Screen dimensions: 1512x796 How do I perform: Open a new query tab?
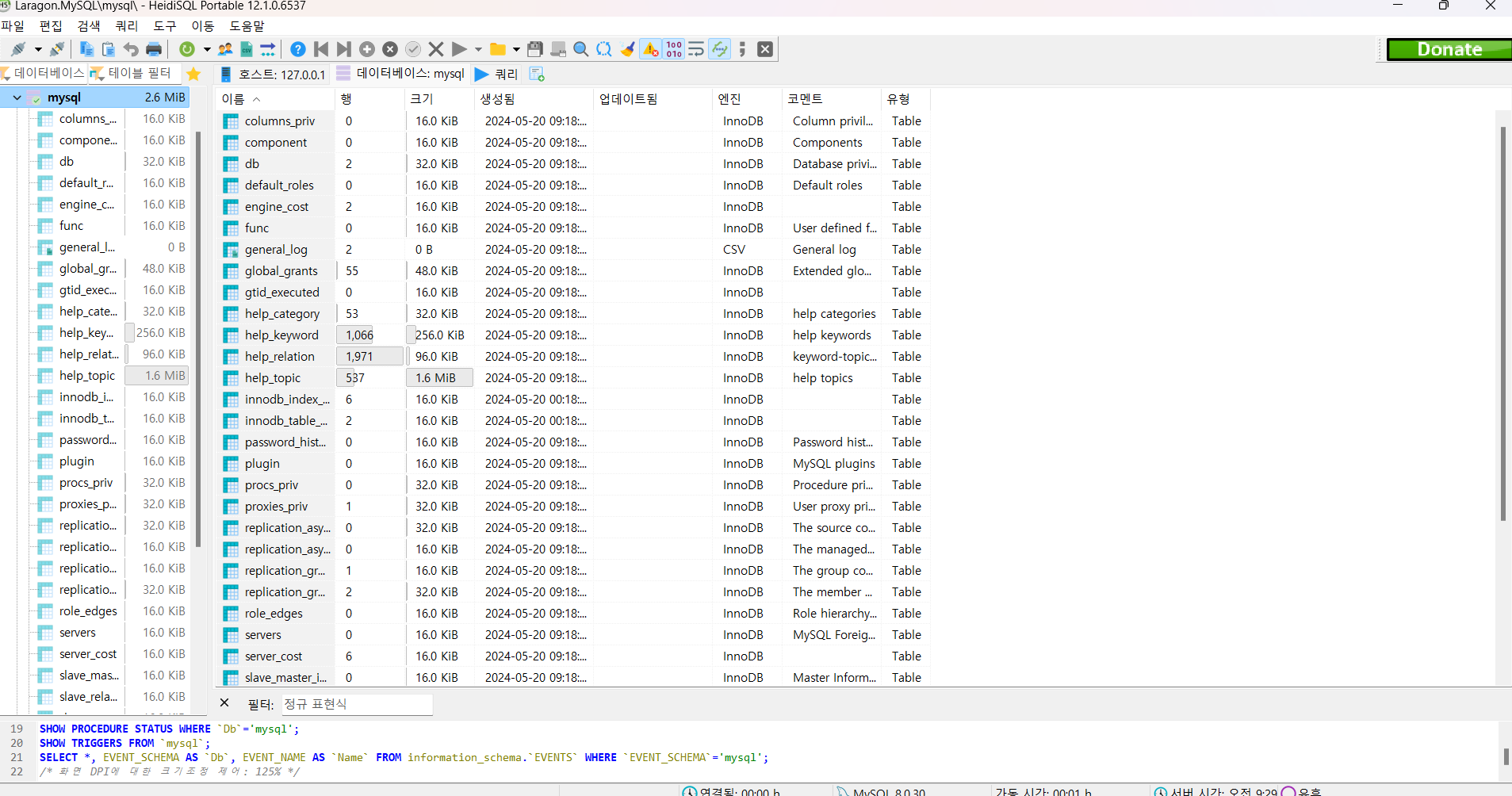[537, 74]
